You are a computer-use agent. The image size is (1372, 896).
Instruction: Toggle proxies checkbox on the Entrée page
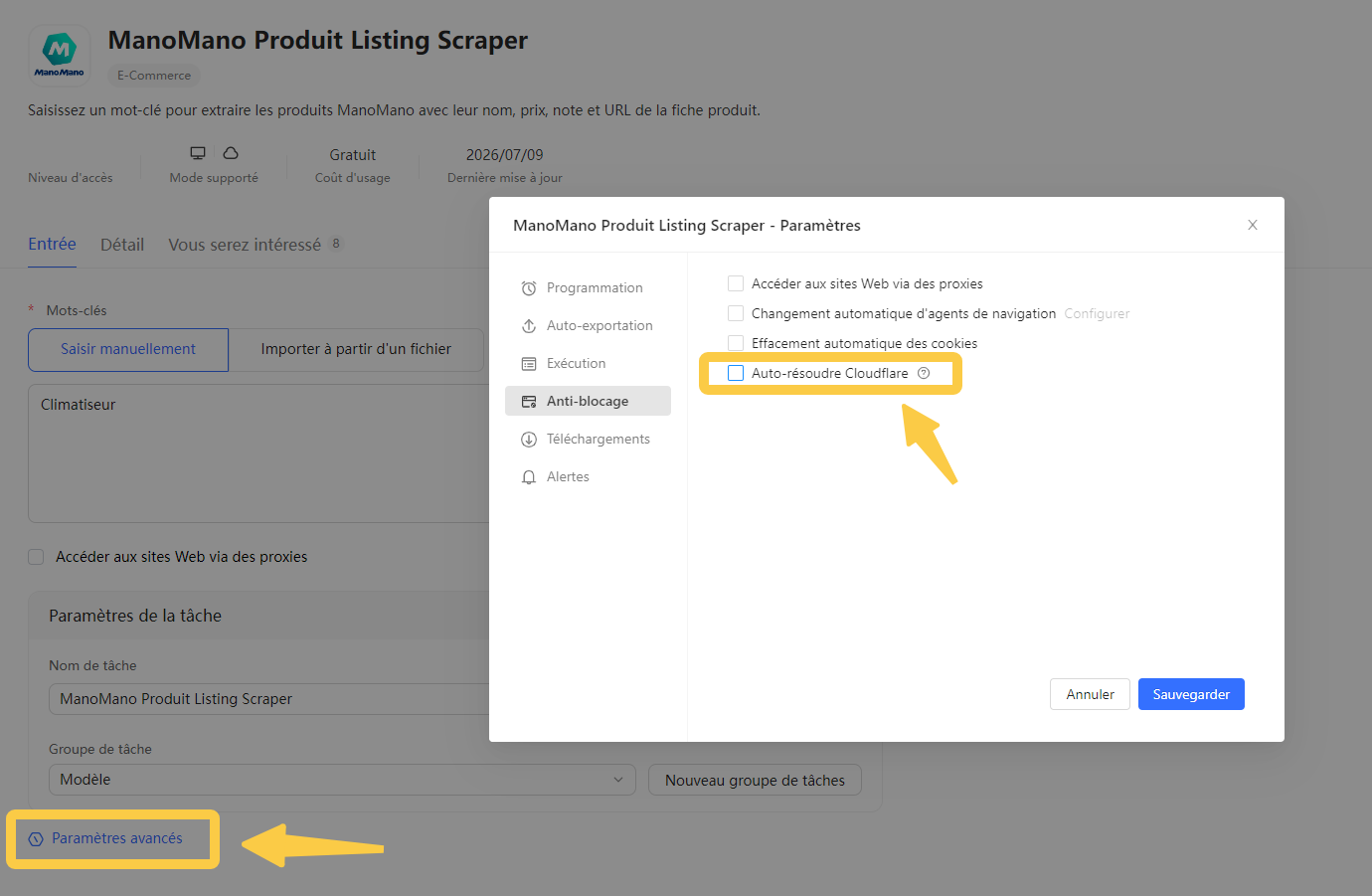pyautogui.click(x=36, y=557)
